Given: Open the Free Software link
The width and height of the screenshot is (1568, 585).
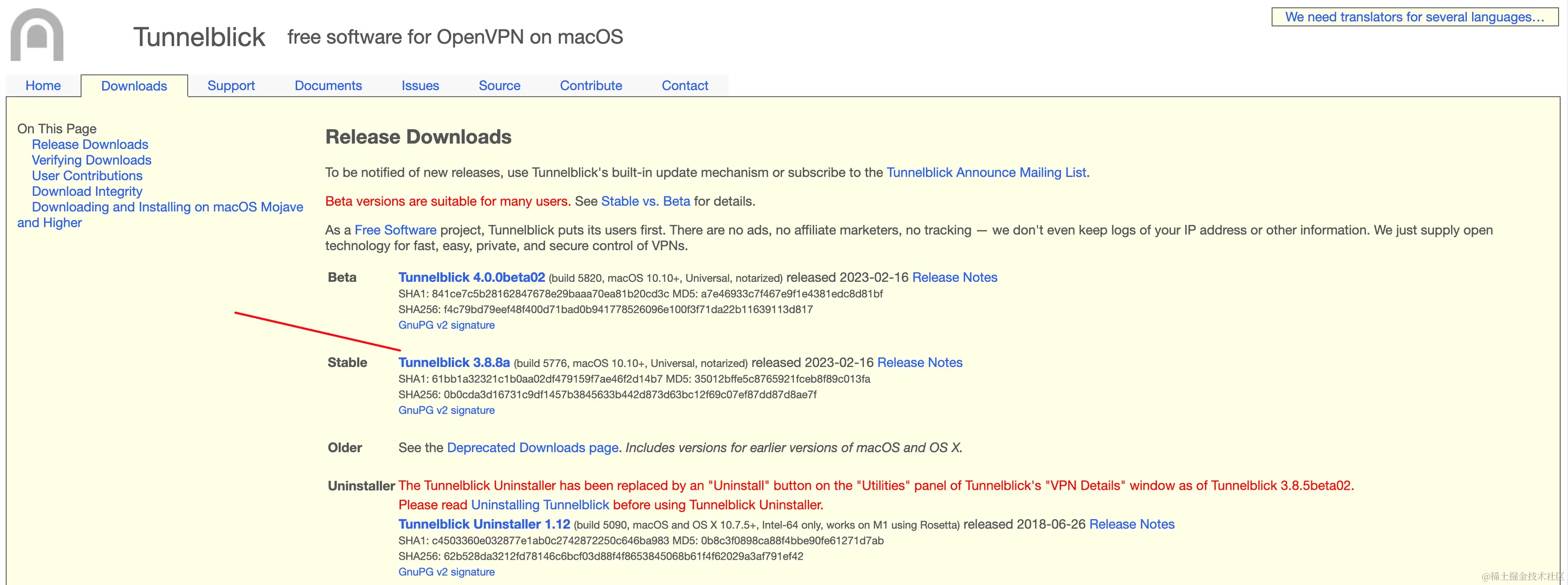Looking at the screenshot, I should 395,230.
